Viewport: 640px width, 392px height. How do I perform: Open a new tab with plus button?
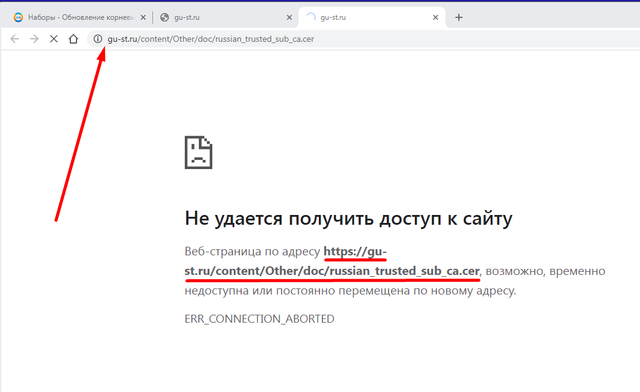tap(459, 18)
